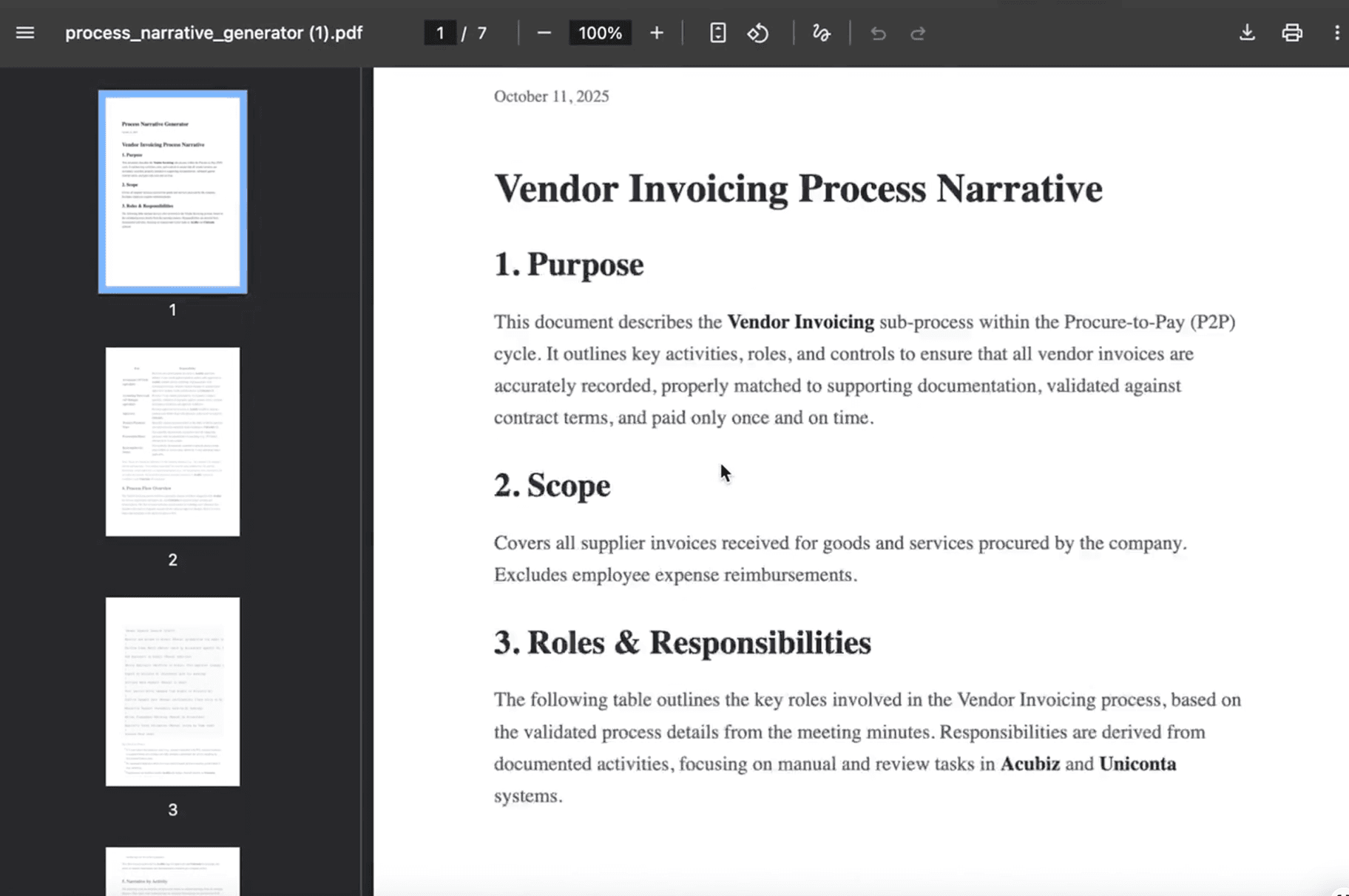Click the 'Vendor Invoicing Process Narrative' heading
The width and height of the screenshot is (1349, 896).
pyautogui.click(x=798, y=189)
